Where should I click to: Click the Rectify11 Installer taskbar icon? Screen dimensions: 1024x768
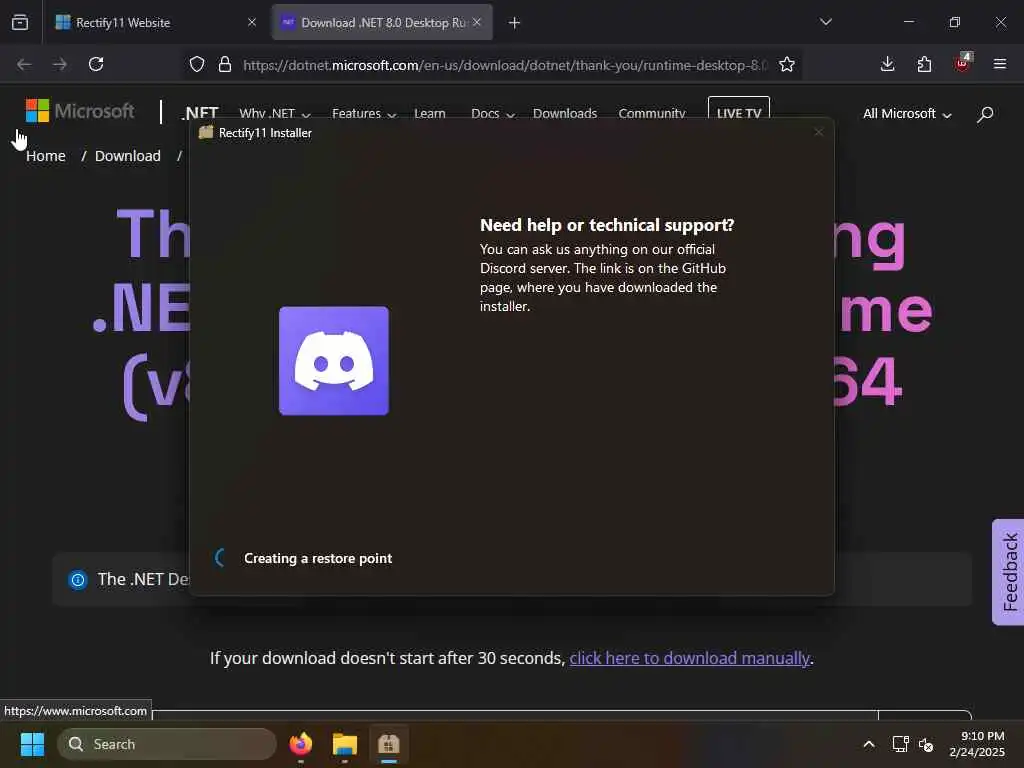click(389, 744)
